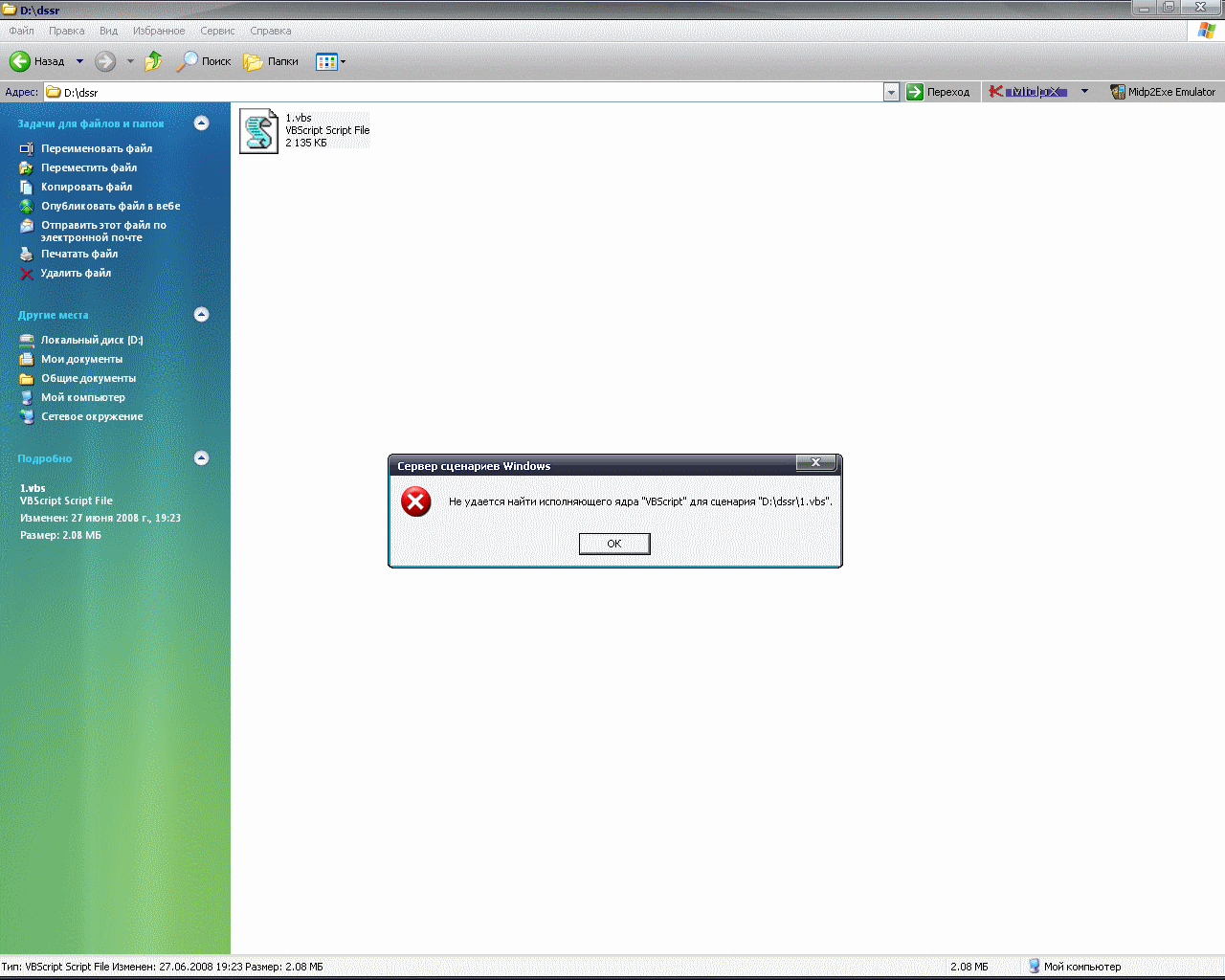Image resolution: width=1225 pixels, height=980 pixels.
Task: Click the network places icon
Action: coord(27,416)
